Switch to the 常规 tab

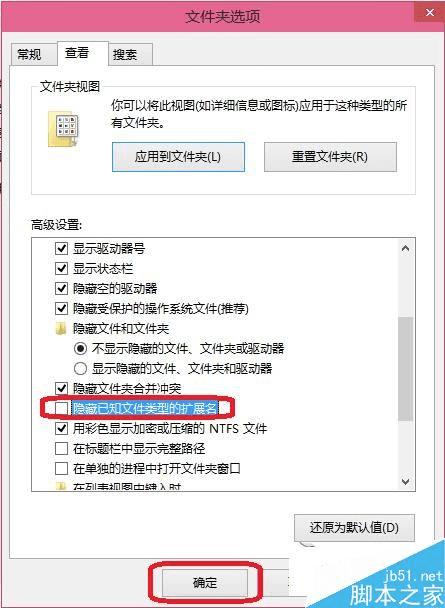[x=30, y=54]
